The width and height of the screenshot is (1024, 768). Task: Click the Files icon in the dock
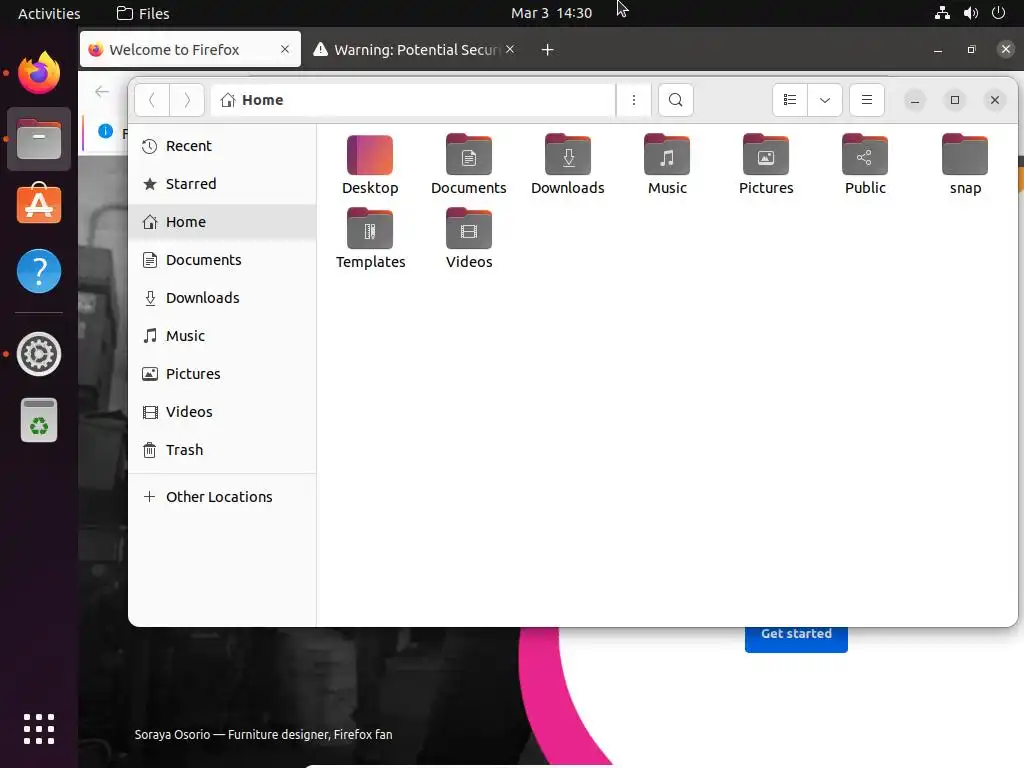[x=39, y=139]
